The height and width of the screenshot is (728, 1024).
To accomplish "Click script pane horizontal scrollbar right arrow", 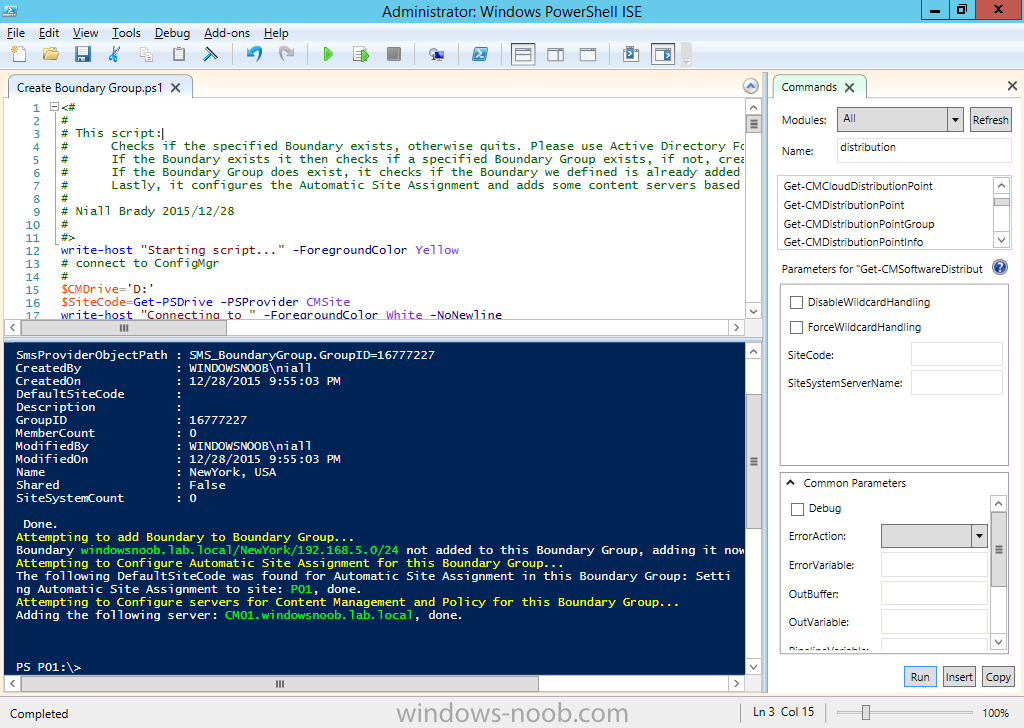I will [737, 328].
